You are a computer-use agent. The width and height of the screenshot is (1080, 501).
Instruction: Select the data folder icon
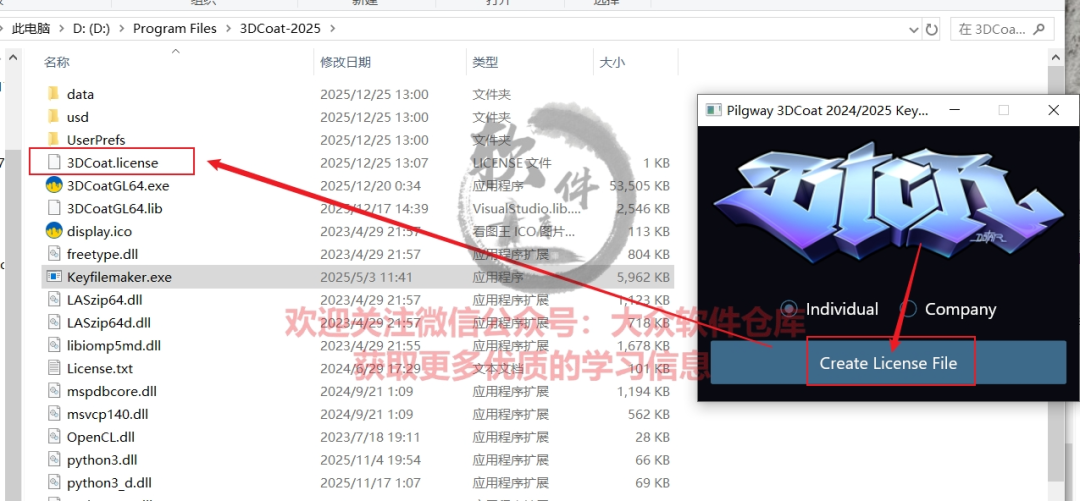(54, 94)
